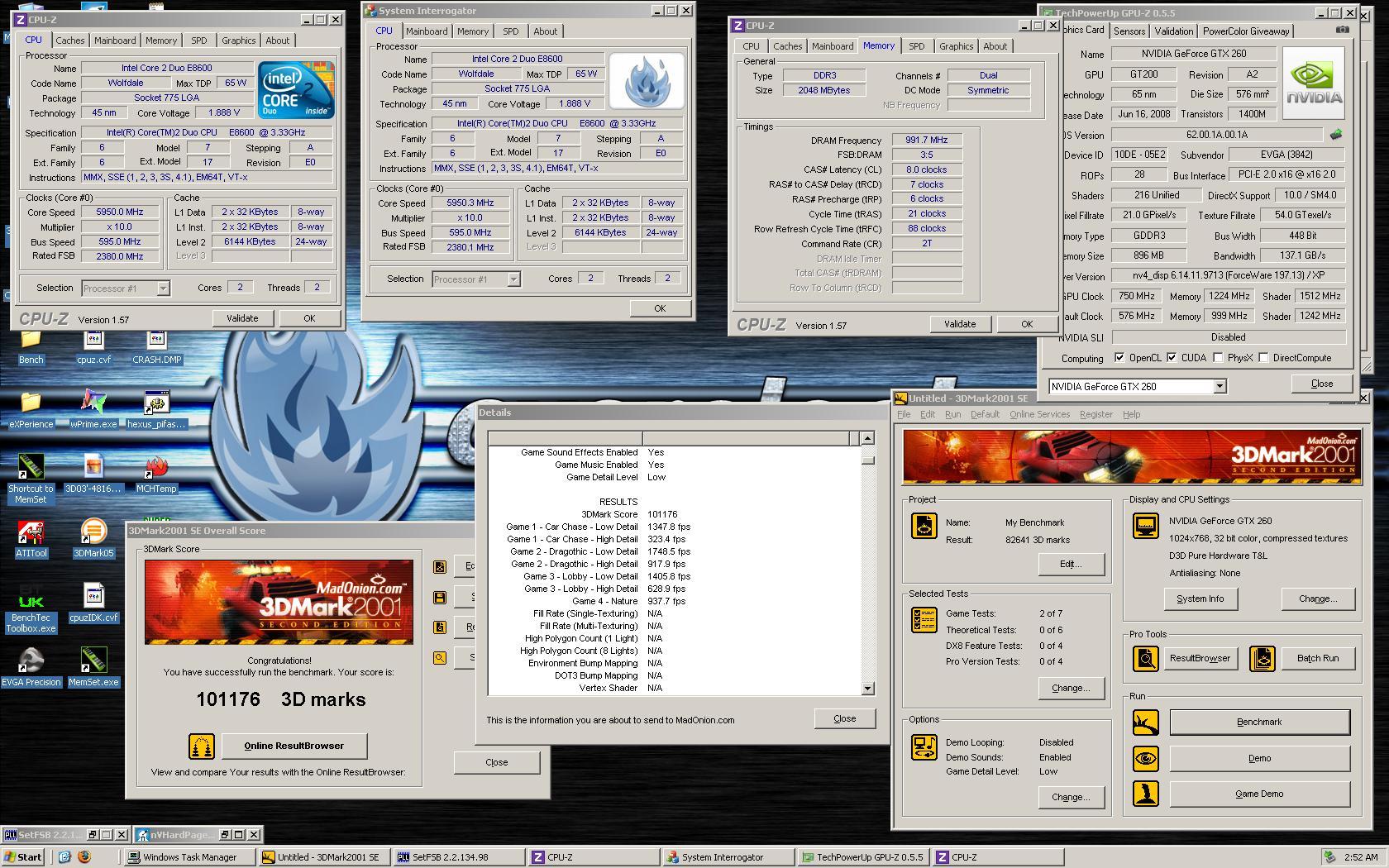Open Graphics tab in CPU-Z Memory window

956,46
